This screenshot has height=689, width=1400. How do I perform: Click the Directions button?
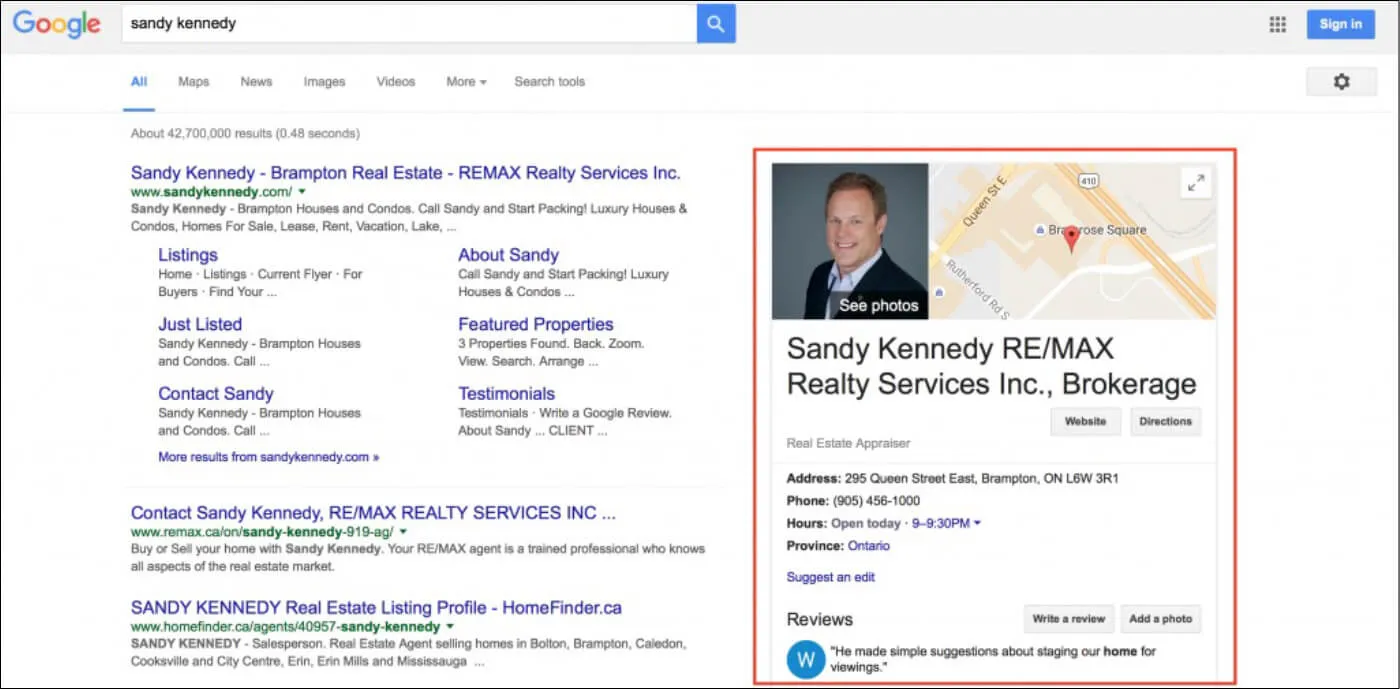pyautogui.click(x=1165, y=422)
